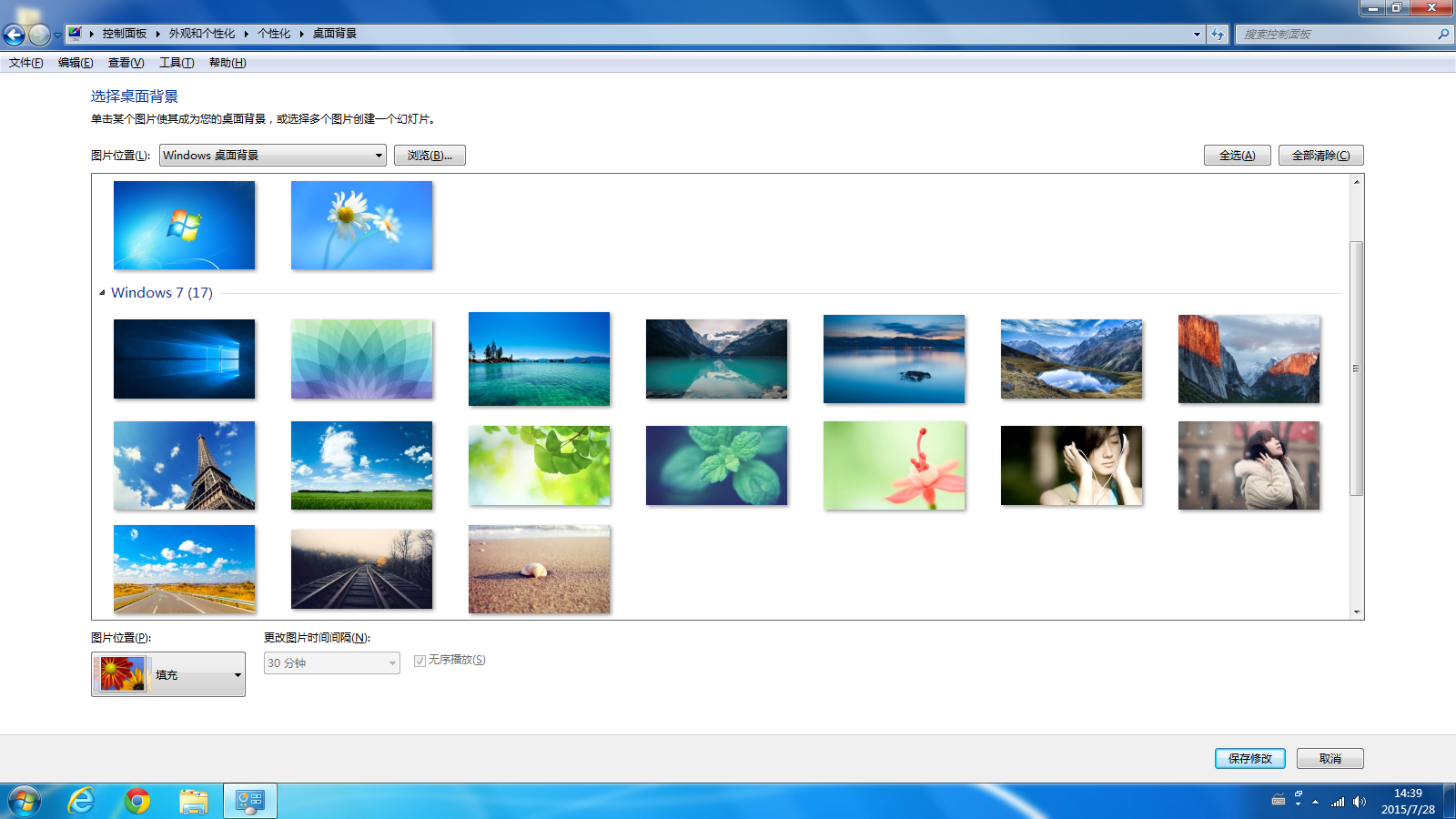Open the address bar history dropdown arrow
The width and height of the screenshot is (1456, 819).
1197,34
